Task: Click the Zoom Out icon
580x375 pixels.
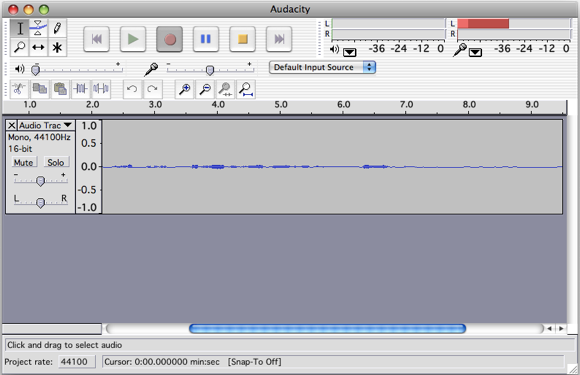Action: [205, 89]
